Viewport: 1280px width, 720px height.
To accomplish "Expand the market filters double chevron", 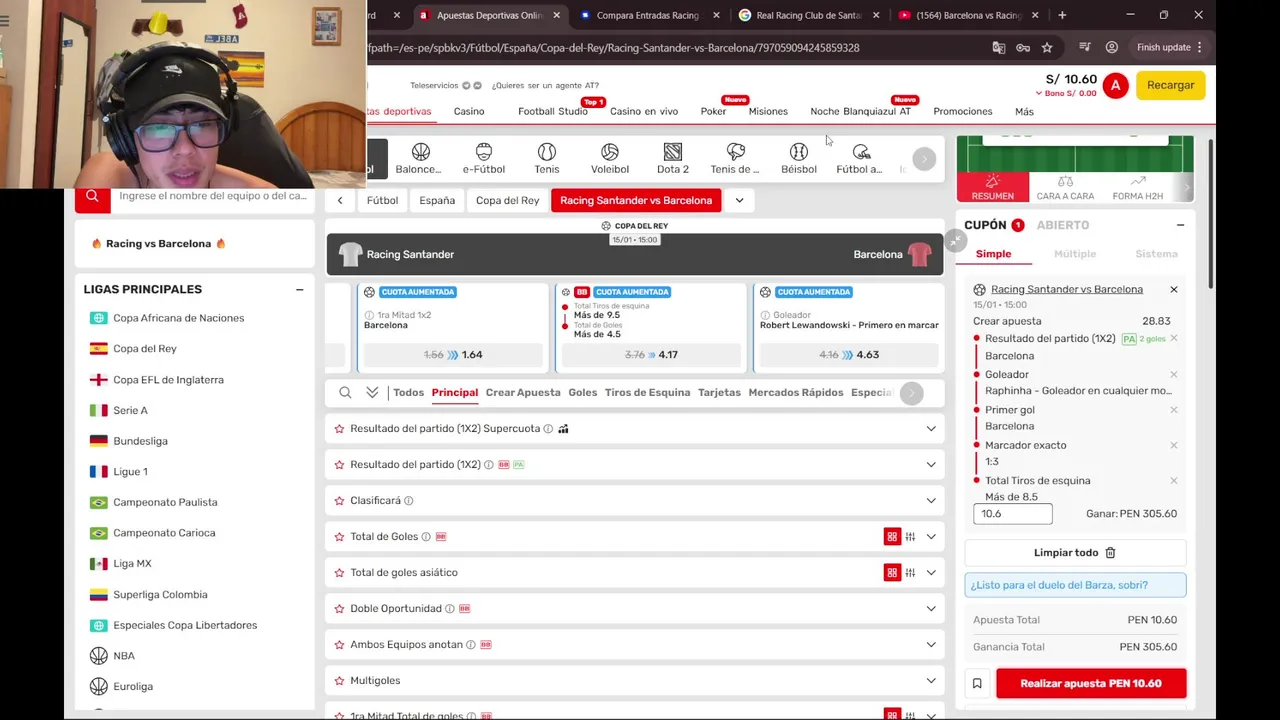I will [372, 393].
